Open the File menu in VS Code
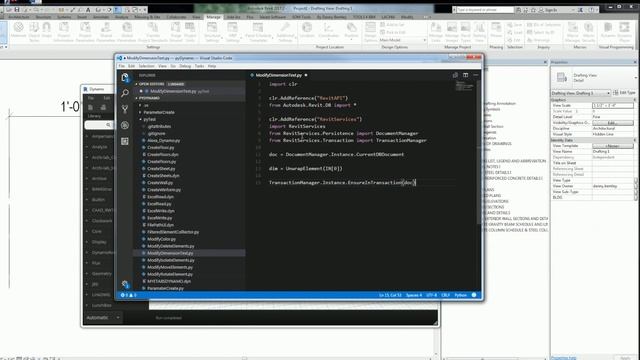Image resolution: width=640 pixels, height=360 pixels. [122, 66]
